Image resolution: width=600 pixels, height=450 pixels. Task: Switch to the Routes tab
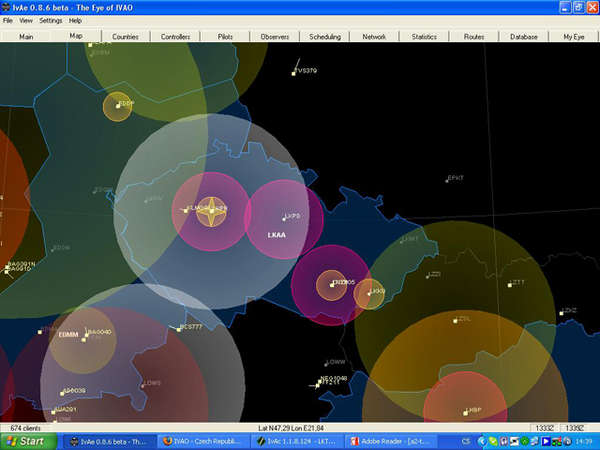pyautogui.click(x=474, y=37)
